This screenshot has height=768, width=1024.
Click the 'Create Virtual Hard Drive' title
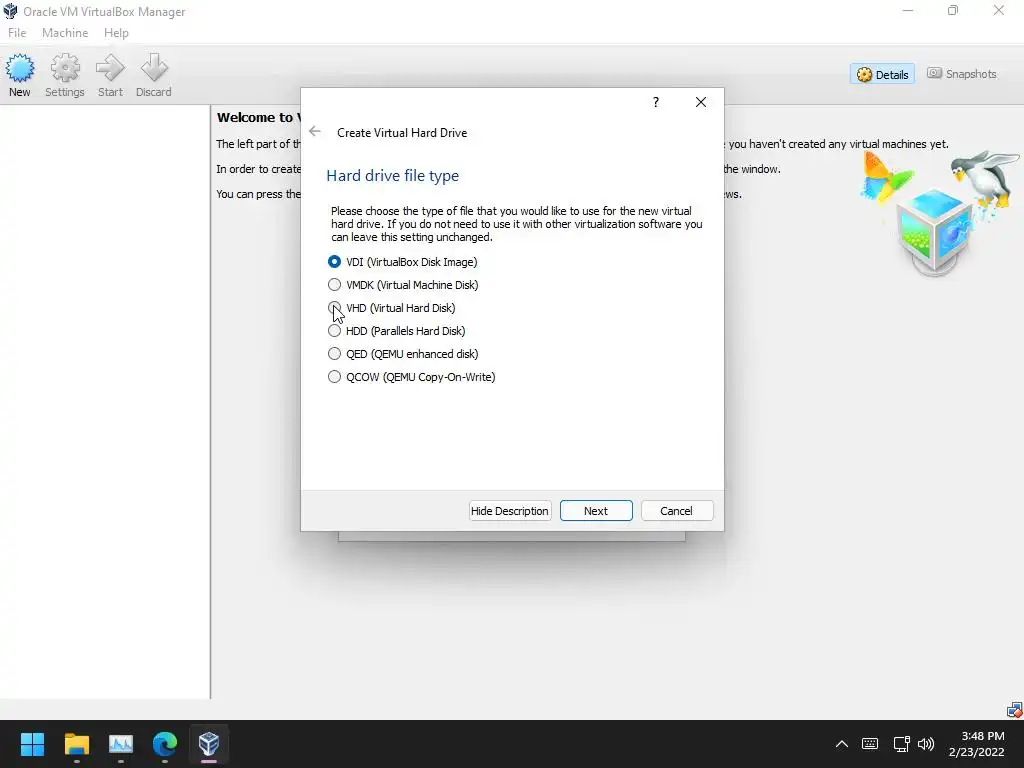click(402, 133)
